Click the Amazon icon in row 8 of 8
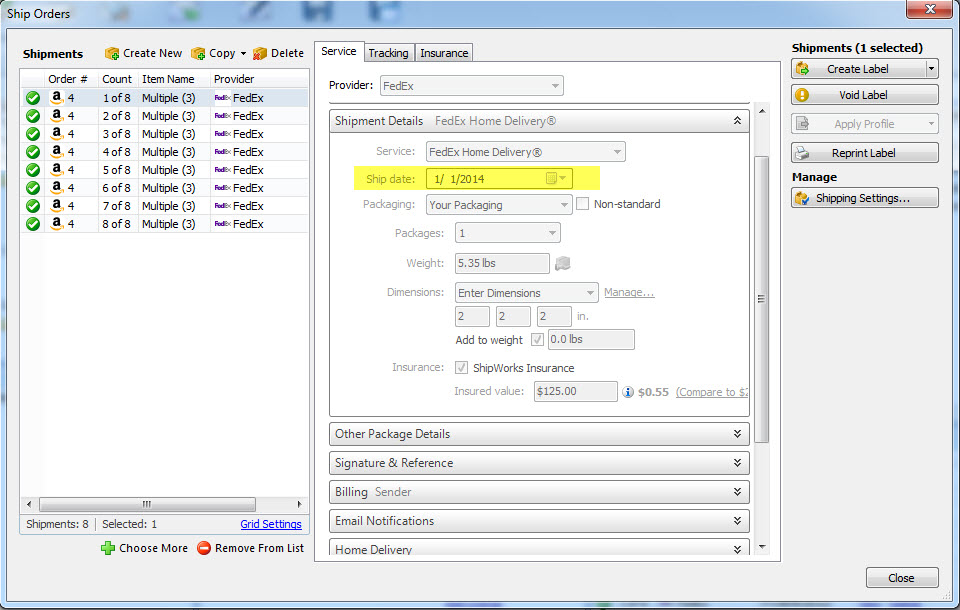The height and width of the screenshot is (610, 960). tap(56, 224)
